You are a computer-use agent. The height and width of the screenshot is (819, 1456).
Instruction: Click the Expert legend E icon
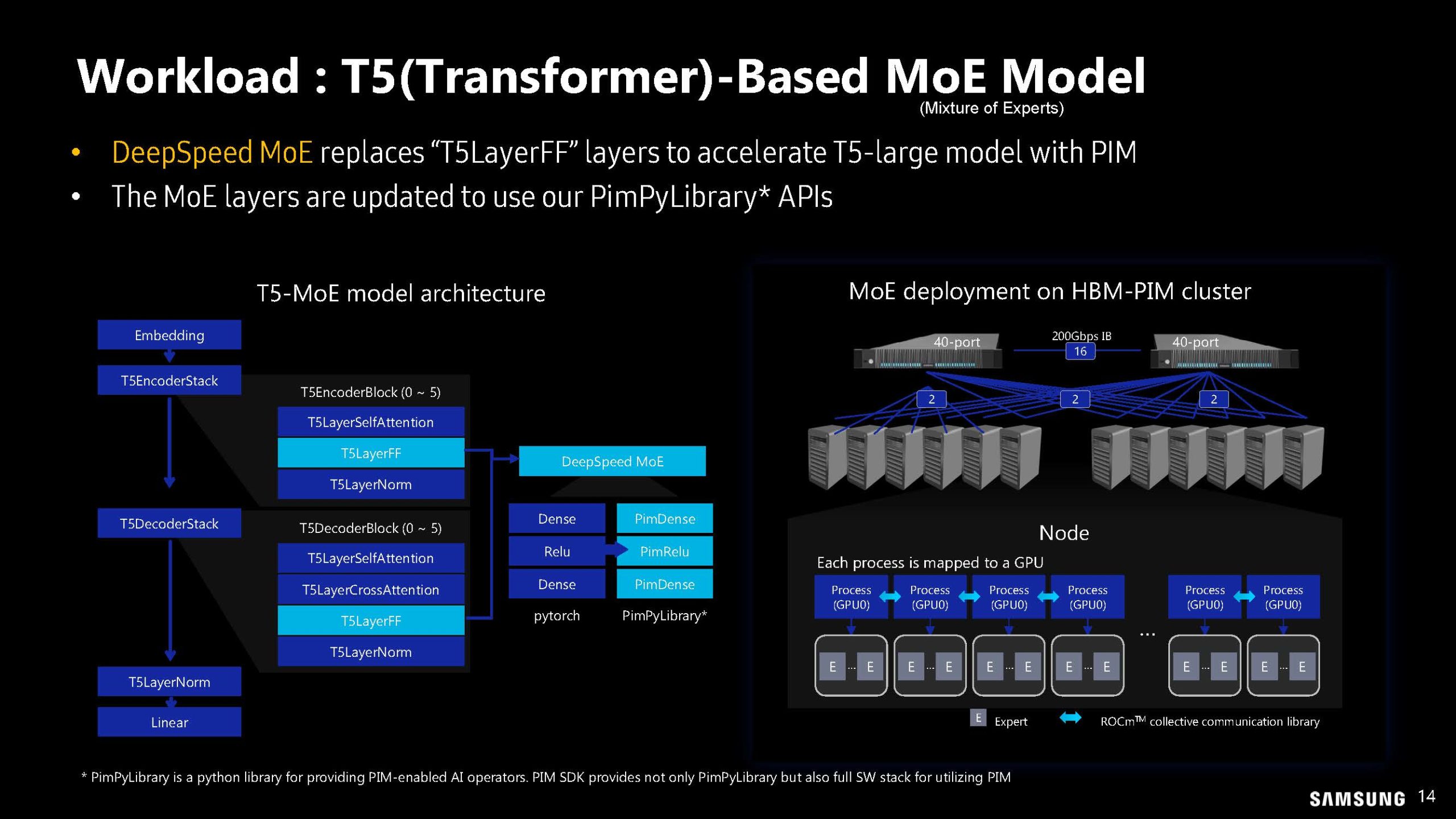pyautogui.click(x=978, y=718)
